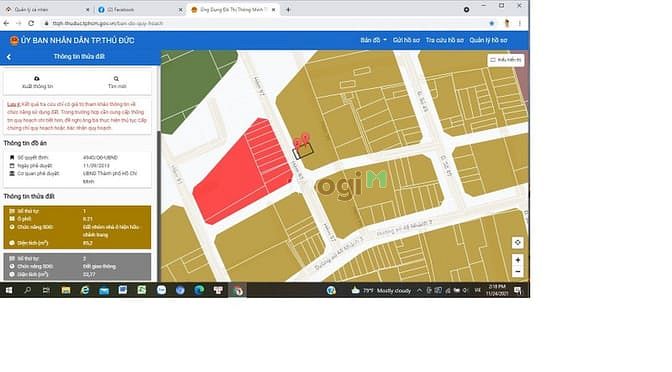The height and width of the screenshot is (372, 672).
Task: Open File Explorer from the taskbar
Action: (66, 290)
